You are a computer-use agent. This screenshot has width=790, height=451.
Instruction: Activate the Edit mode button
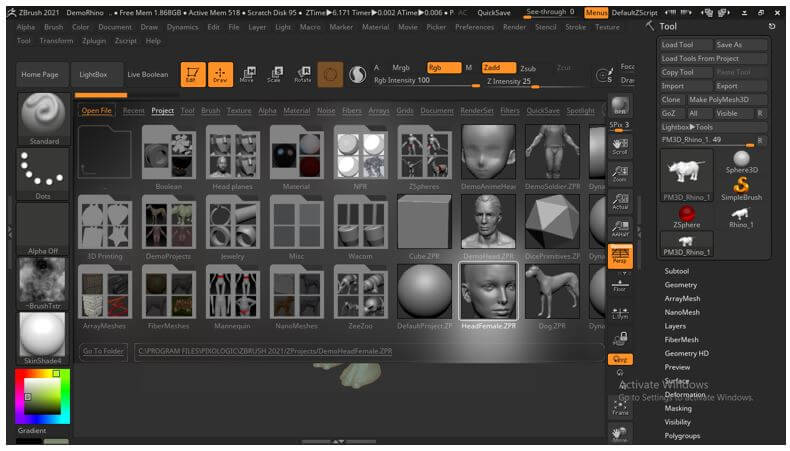192,75
